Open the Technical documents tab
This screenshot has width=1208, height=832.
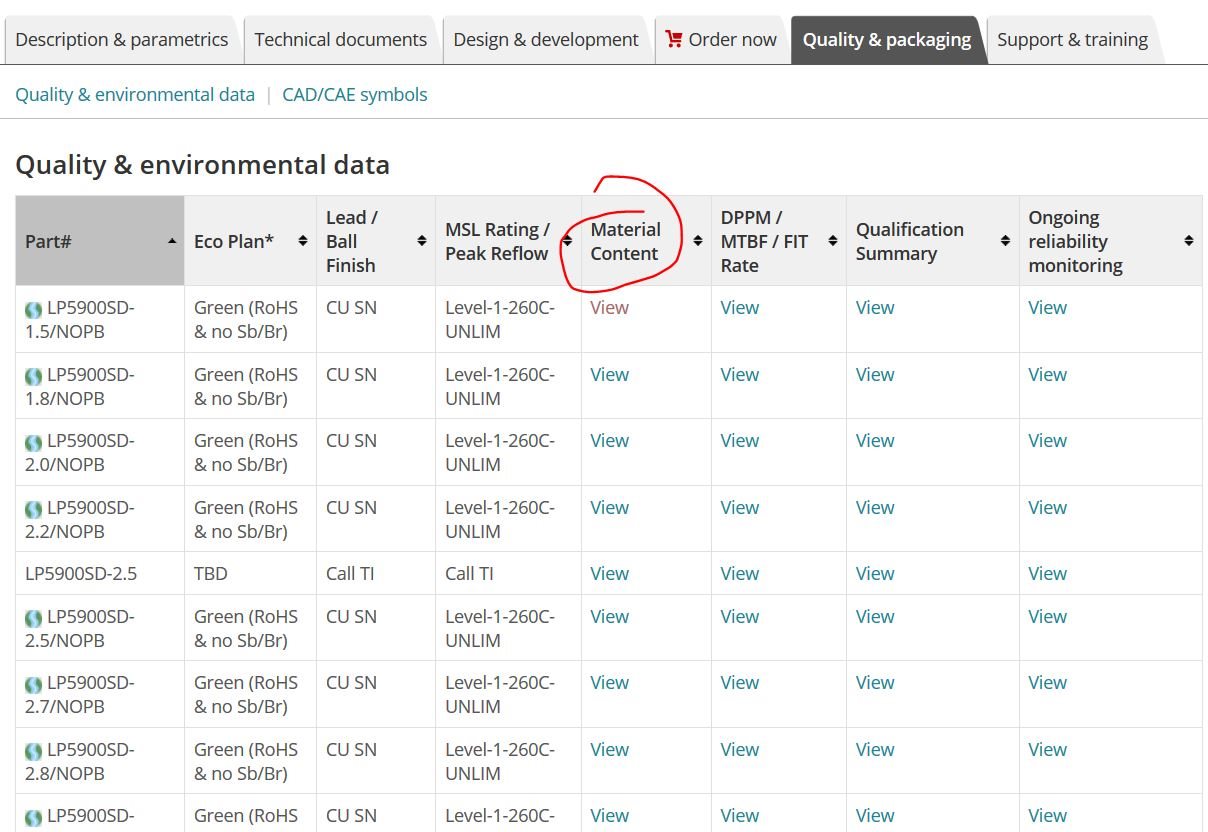[x=340, y=40]
